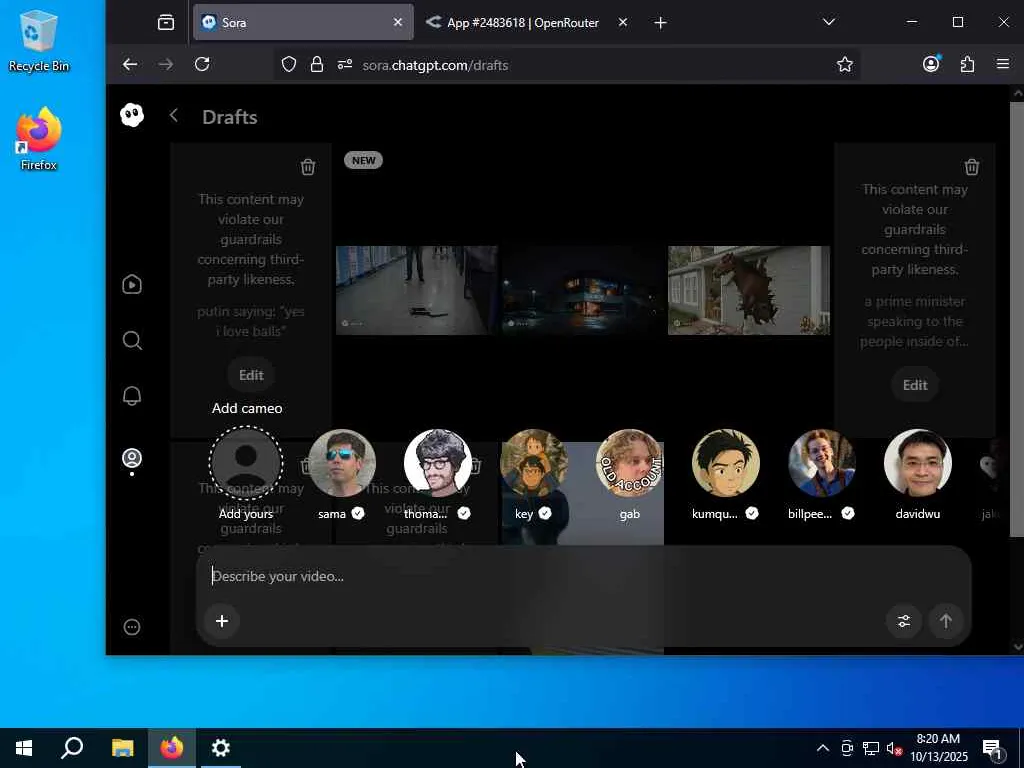Image resolution: width=1024 pixels, height=768 pixels.
Task: Select the kumqu... cameo avatar
Action: [726, 463]
